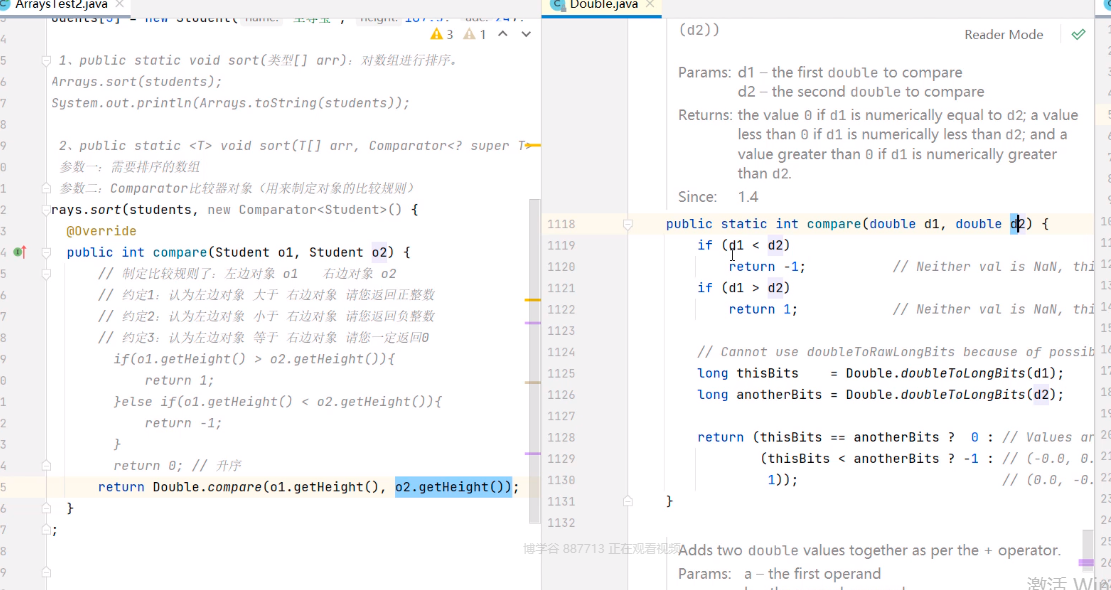The image size is (1111, 590).
Task: Click orange warning stripe mark on left editor scrollbar
Action: 533,300
